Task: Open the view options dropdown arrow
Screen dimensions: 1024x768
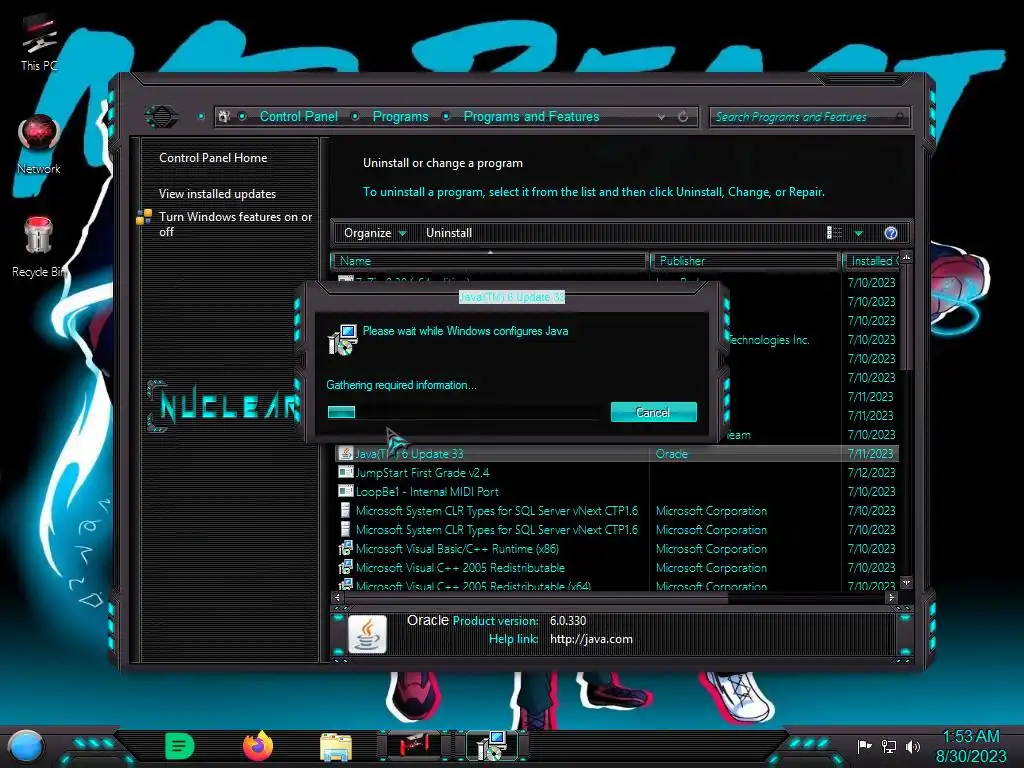Action: click(x=859, y=233)
